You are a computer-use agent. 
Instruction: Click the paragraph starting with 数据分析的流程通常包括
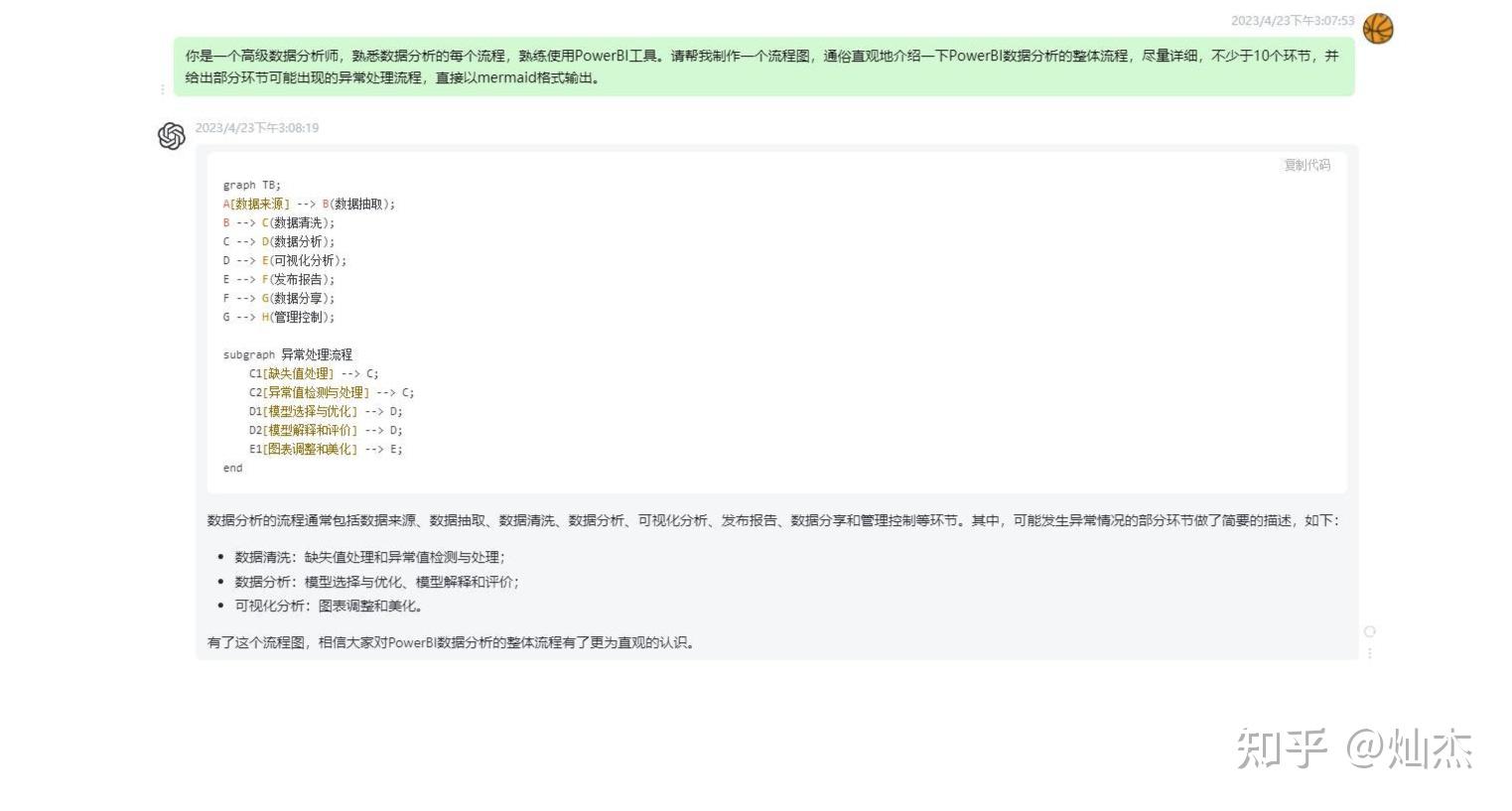[772, 521]
